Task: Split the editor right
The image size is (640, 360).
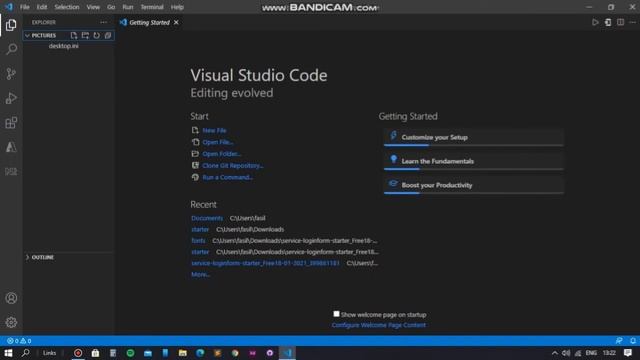Action: coord(620,22)
